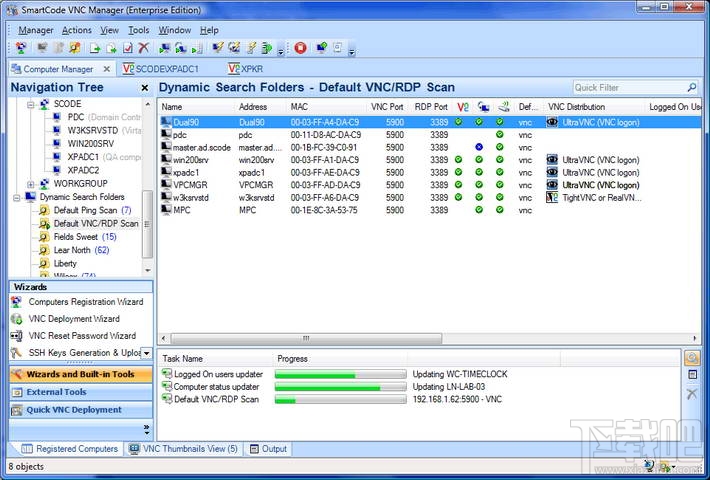This screenshot has height=480, width=710.
Task: Switch to the XPKR tab
Action: point(246,69)
